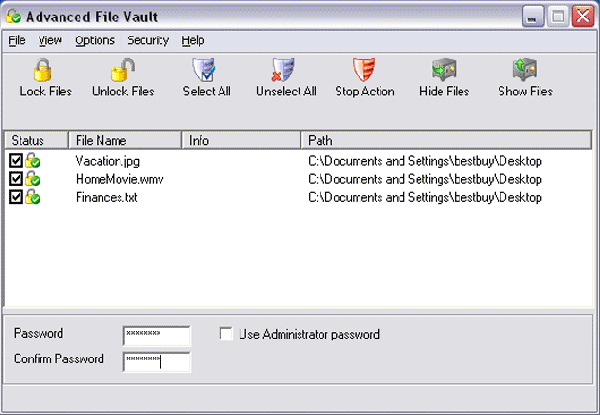Minimize the Advanced File Vault window
The image size is (600, 415).
click(x=533, y=16)
